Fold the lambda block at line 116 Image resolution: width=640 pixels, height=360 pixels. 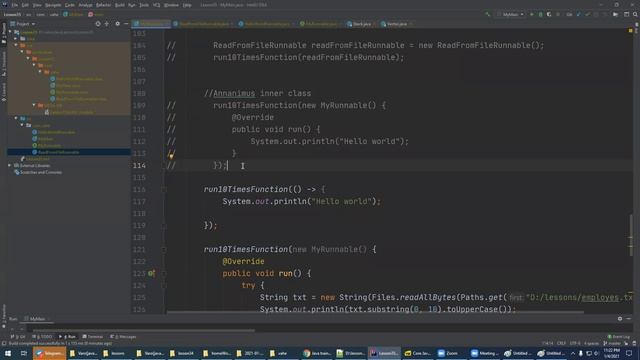[x=164, y=189]
